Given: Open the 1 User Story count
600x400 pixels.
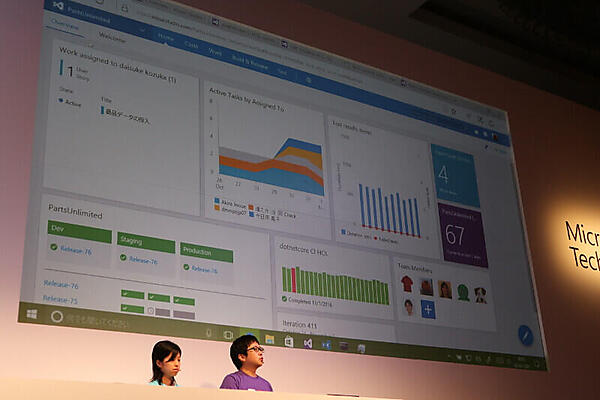Looking at the screenshot, I should pos(70,71).
